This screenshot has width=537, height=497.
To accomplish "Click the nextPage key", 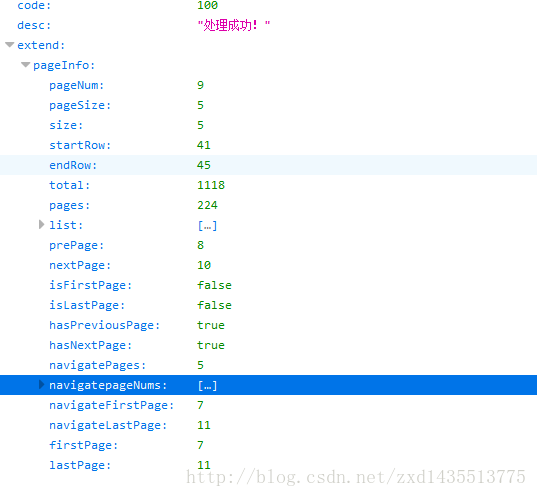I will click(80, 265).
